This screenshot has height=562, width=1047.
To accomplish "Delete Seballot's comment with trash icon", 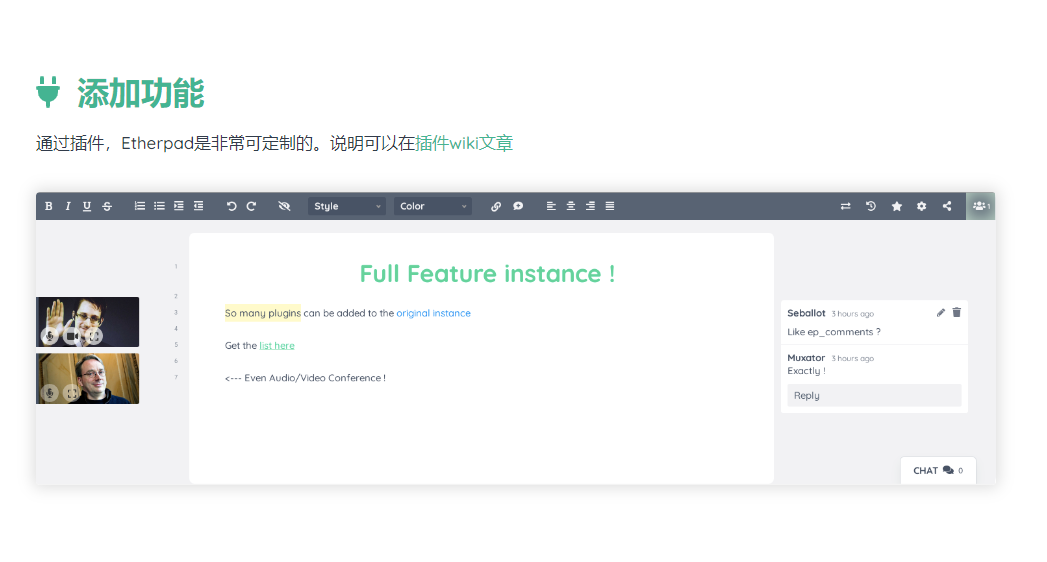I will (x=956, y=312).
